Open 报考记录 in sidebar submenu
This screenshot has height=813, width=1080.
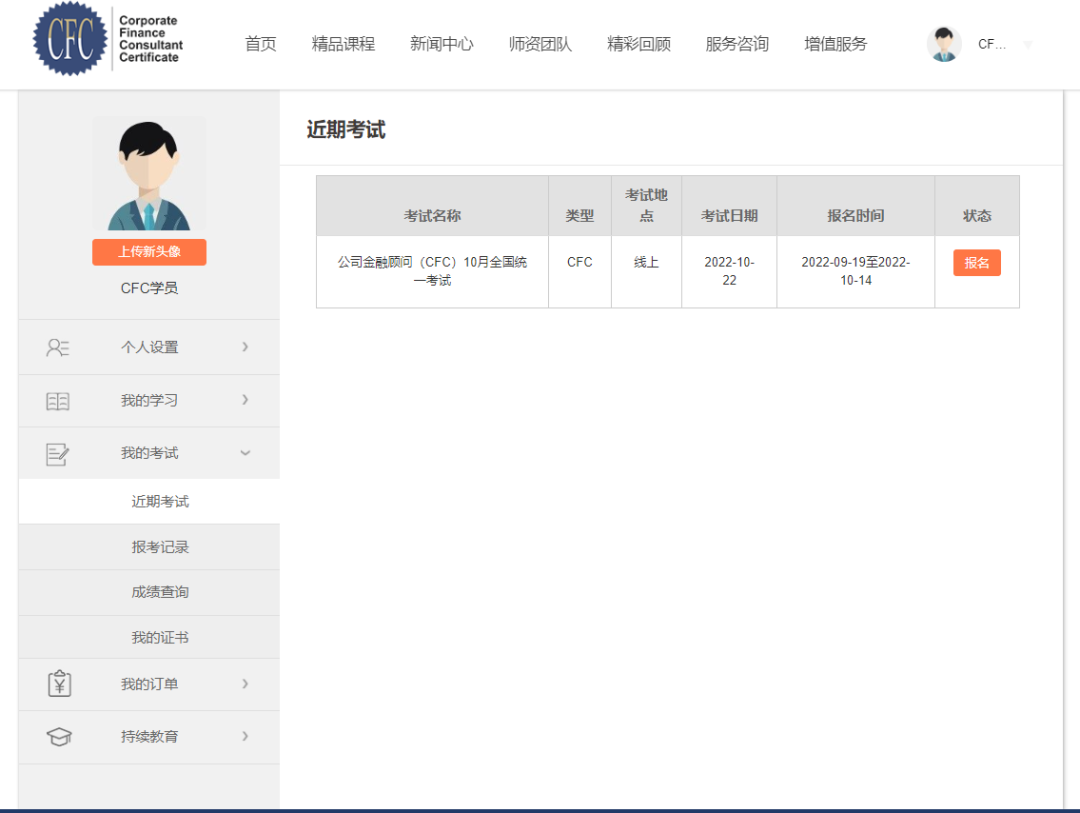pyautogui.click(x=160, y=547)
